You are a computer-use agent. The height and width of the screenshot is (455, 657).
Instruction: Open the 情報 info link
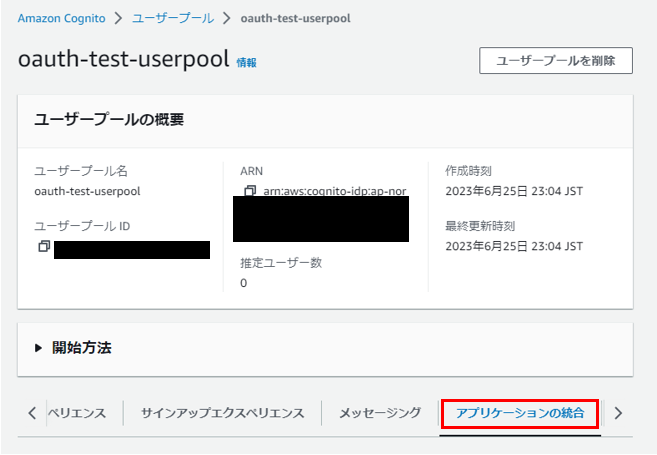[x=246, y=63]
